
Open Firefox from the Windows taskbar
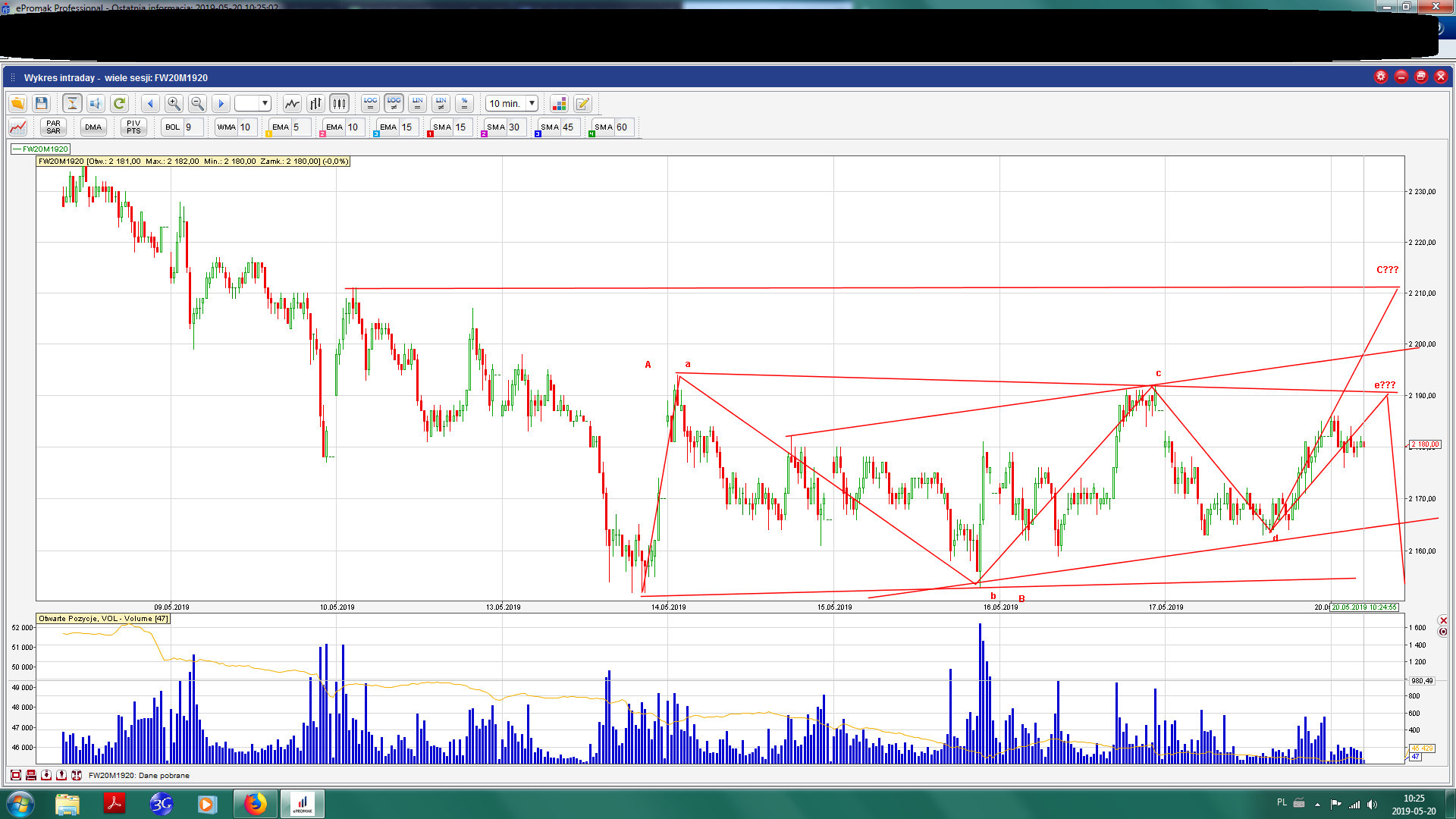pyautogui.click(x=256, y=804)
